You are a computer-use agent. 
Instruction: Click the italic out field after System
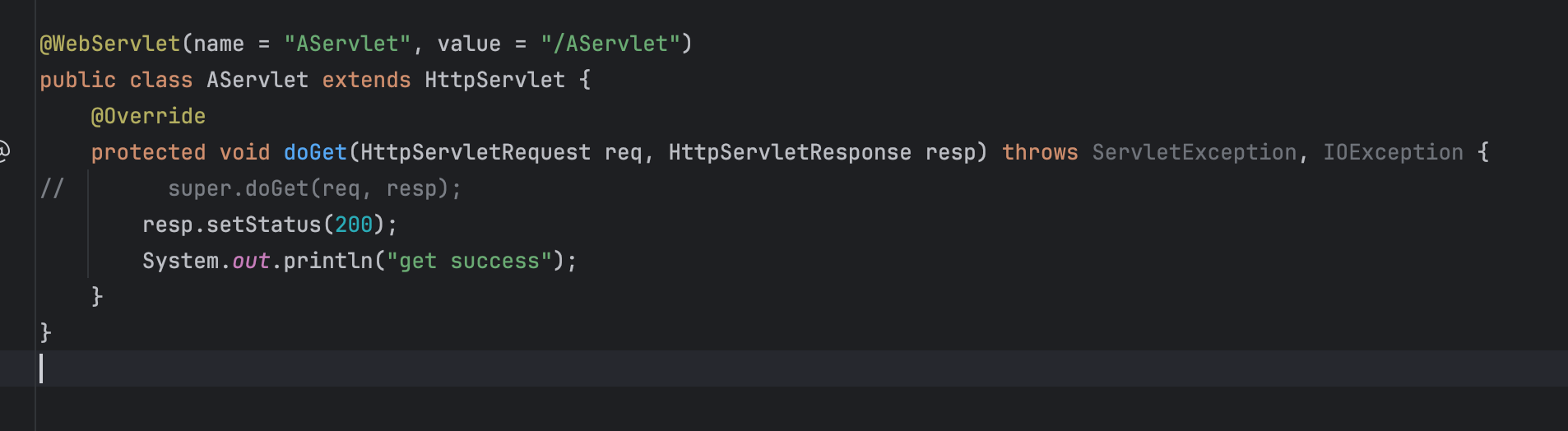point(251,261)
